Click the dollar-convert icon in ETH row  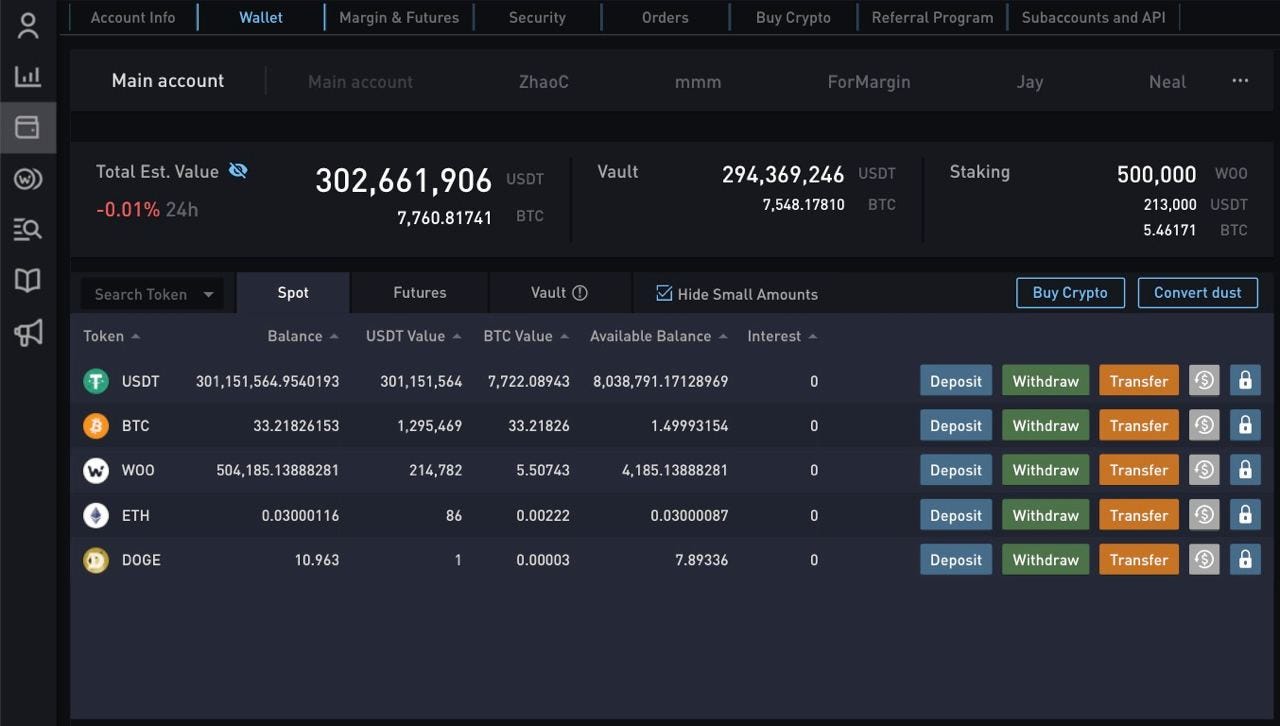pyautogui.click(x=1204, y=515)
